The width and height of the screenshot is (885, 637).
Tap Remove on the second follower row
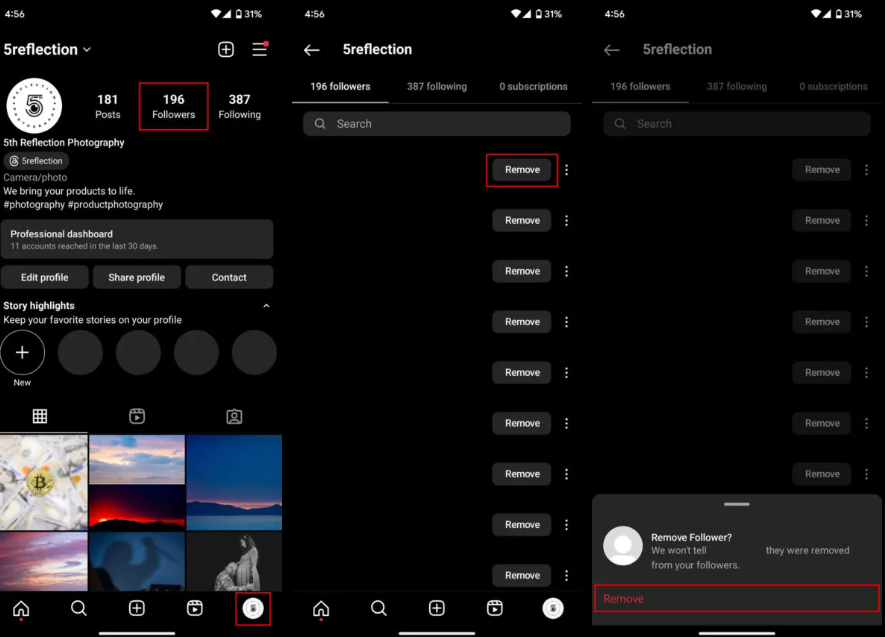pos(522,221)
